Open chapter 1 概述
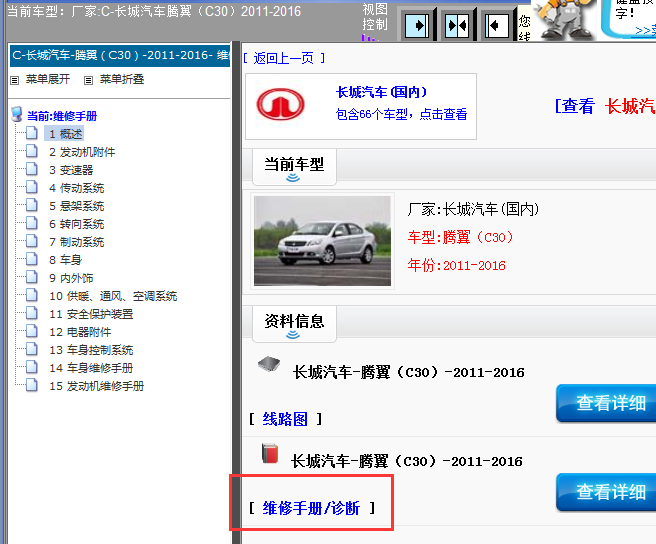This screenshot has width=656, height=544. point(65,134)
